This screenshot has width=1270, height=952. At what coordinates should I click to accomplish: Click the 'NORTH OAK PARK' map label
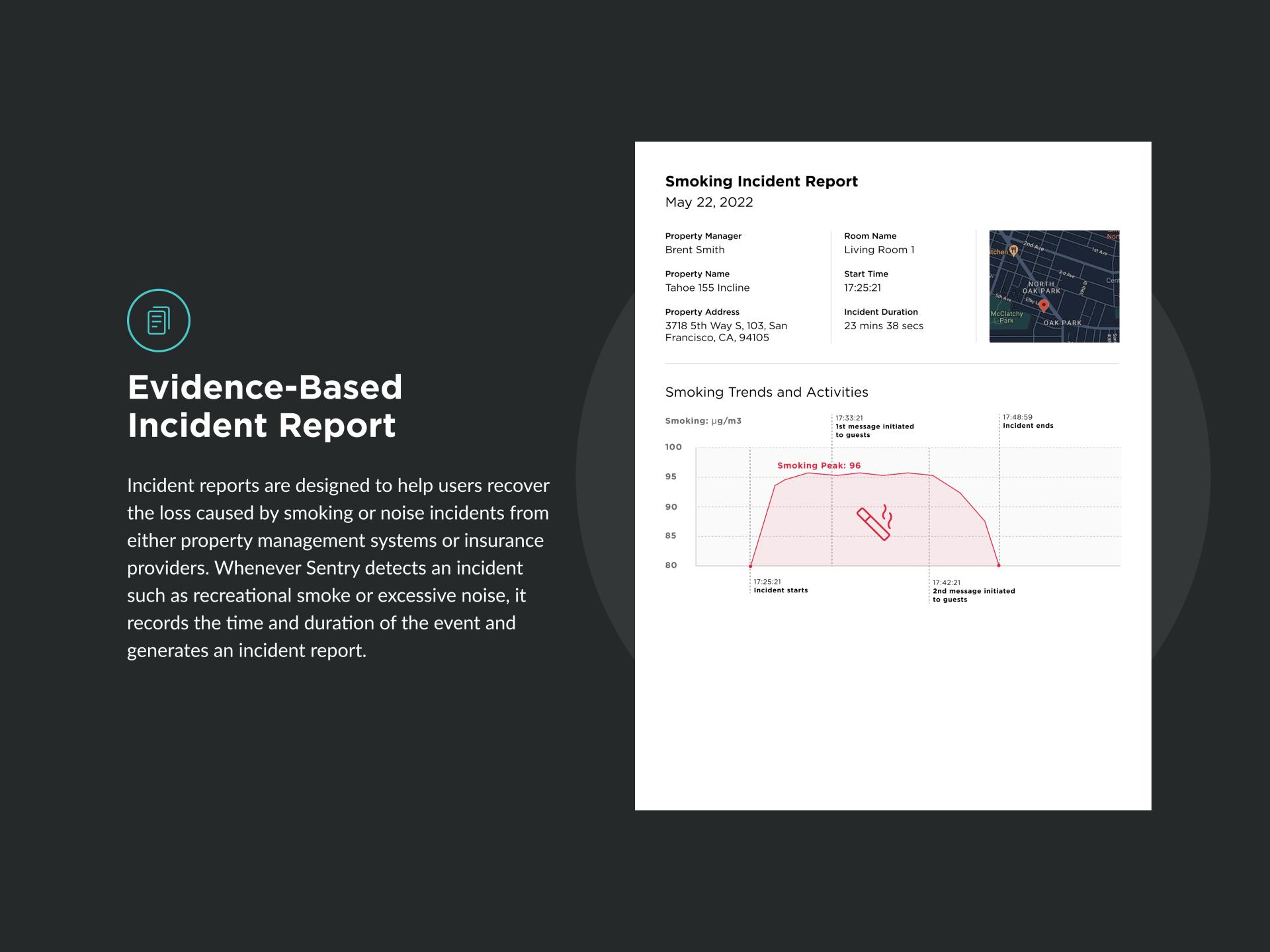pyautogui.click(x=1041, y=287)
